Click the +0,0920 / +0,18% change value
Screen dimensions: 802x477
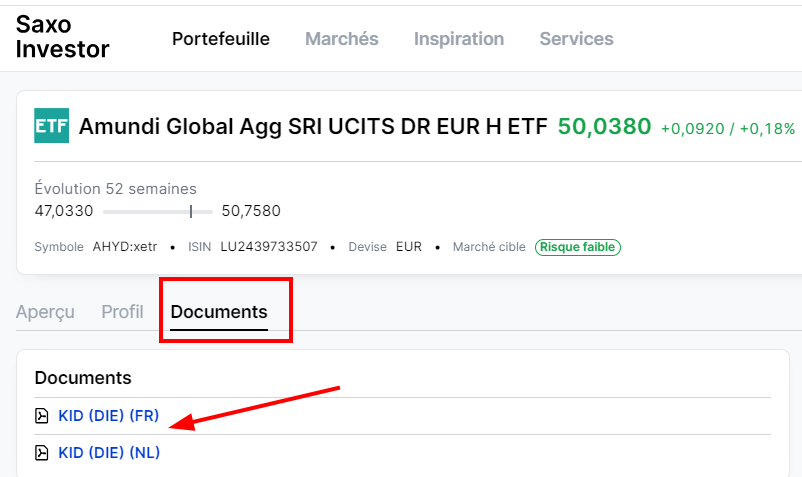coord(727,129)
